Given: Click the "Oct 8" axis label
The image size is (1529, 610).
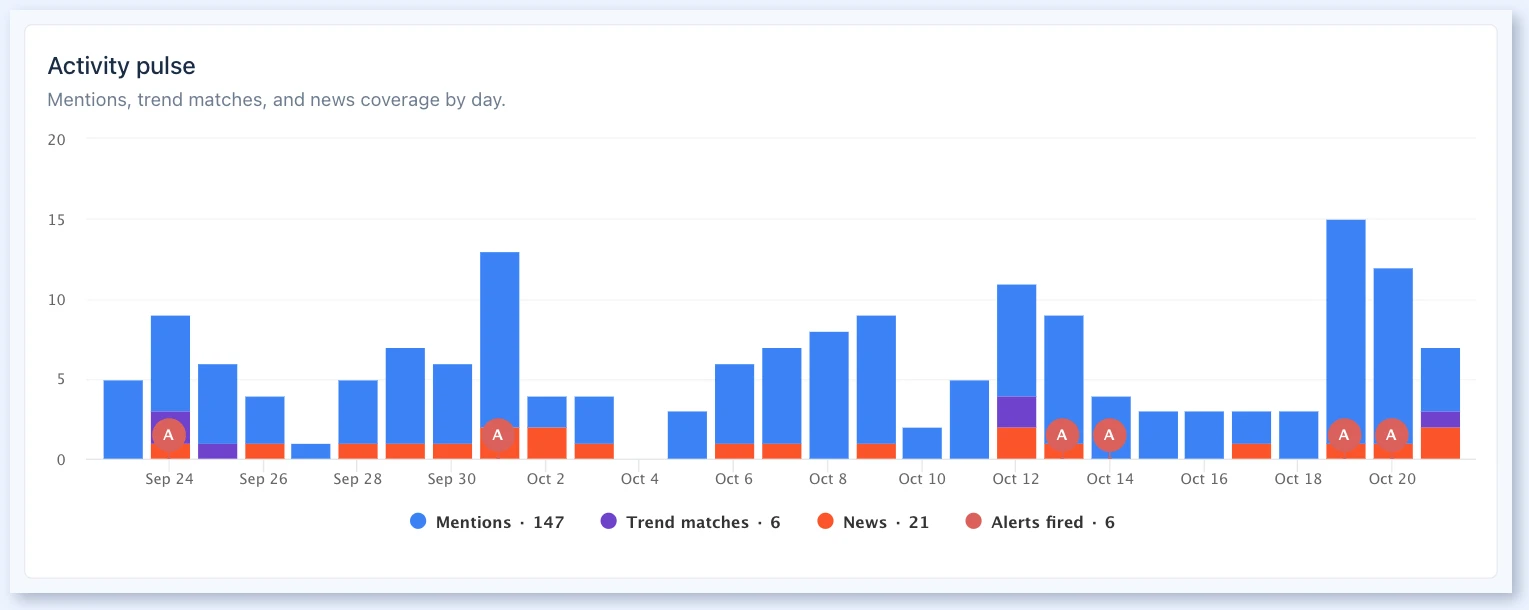Looking at the screenshot, I should (828, 479).
